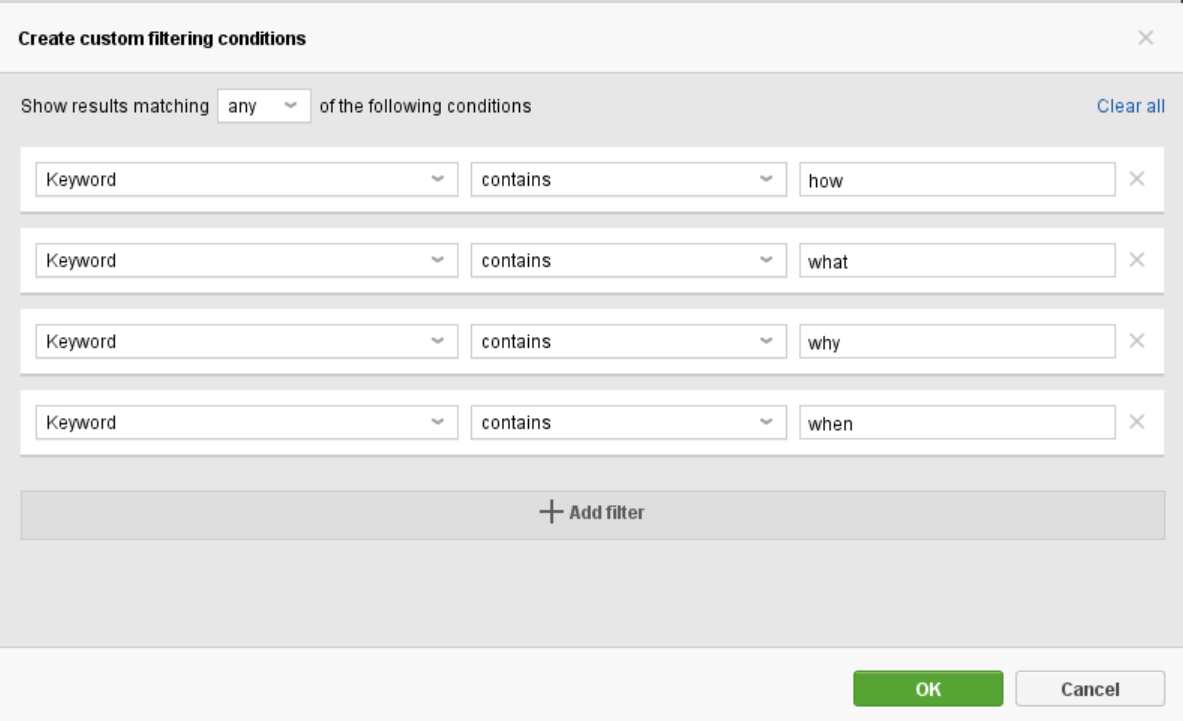The width and height of the screenshot is (1183, 721).
Task: Remove the 'how' filter condition
Action: (x=1136, y=179)
